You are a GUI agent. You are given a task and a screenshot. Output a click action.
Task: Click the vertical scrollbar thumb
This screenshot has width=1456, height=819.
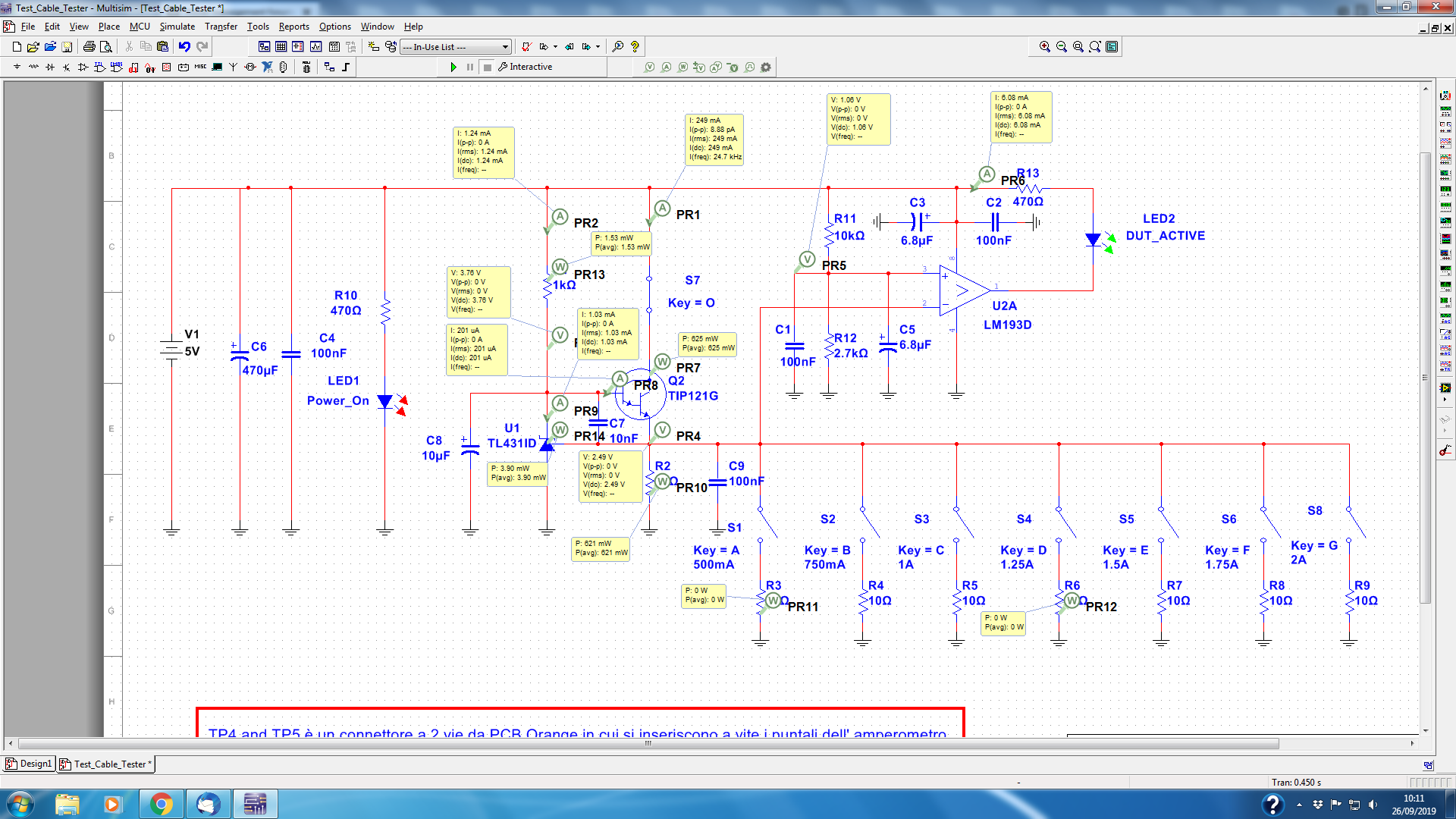point(1426,377)
